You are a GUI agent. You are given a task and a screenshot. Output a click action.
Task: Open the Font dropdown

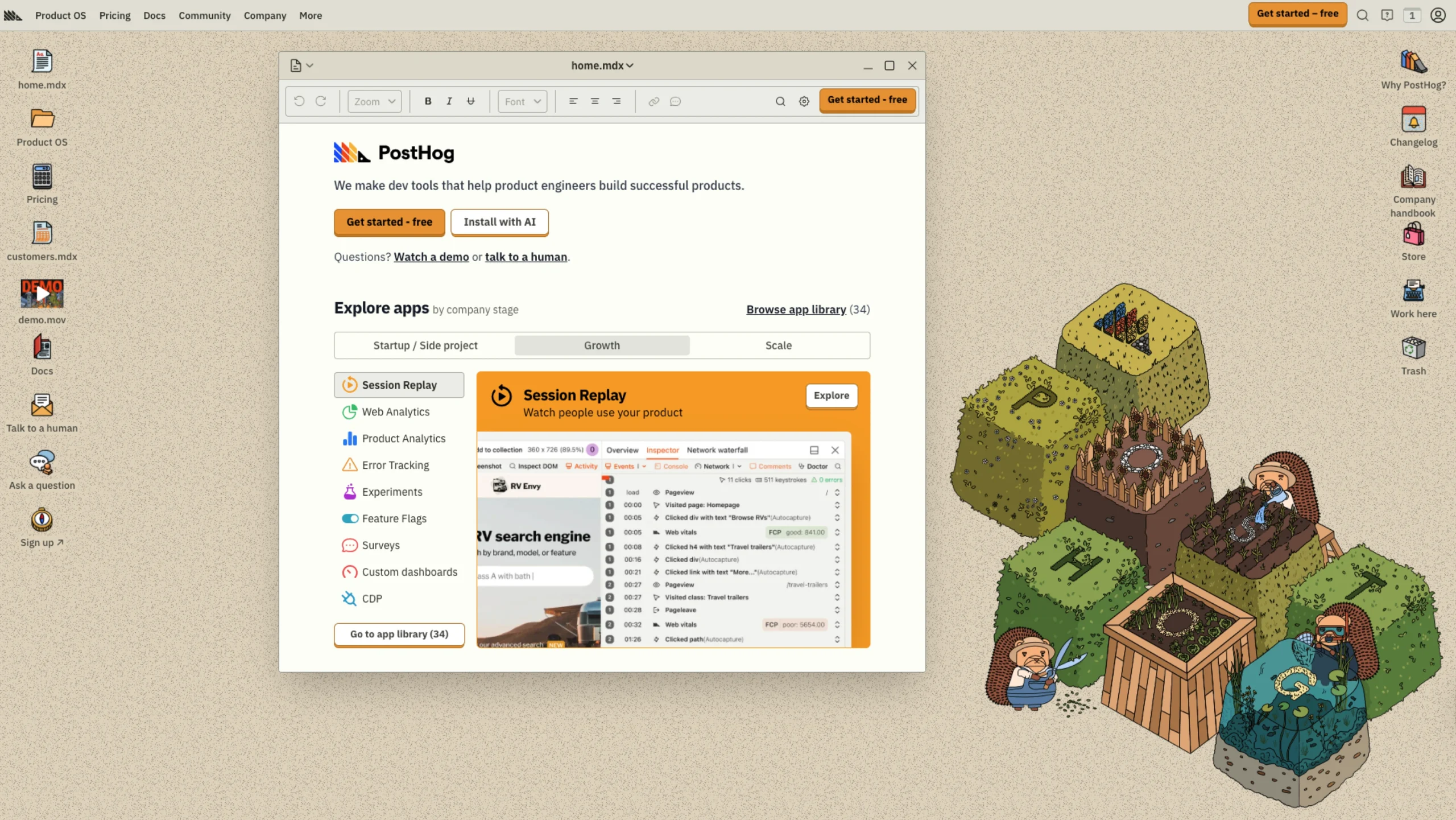(522, 101)
